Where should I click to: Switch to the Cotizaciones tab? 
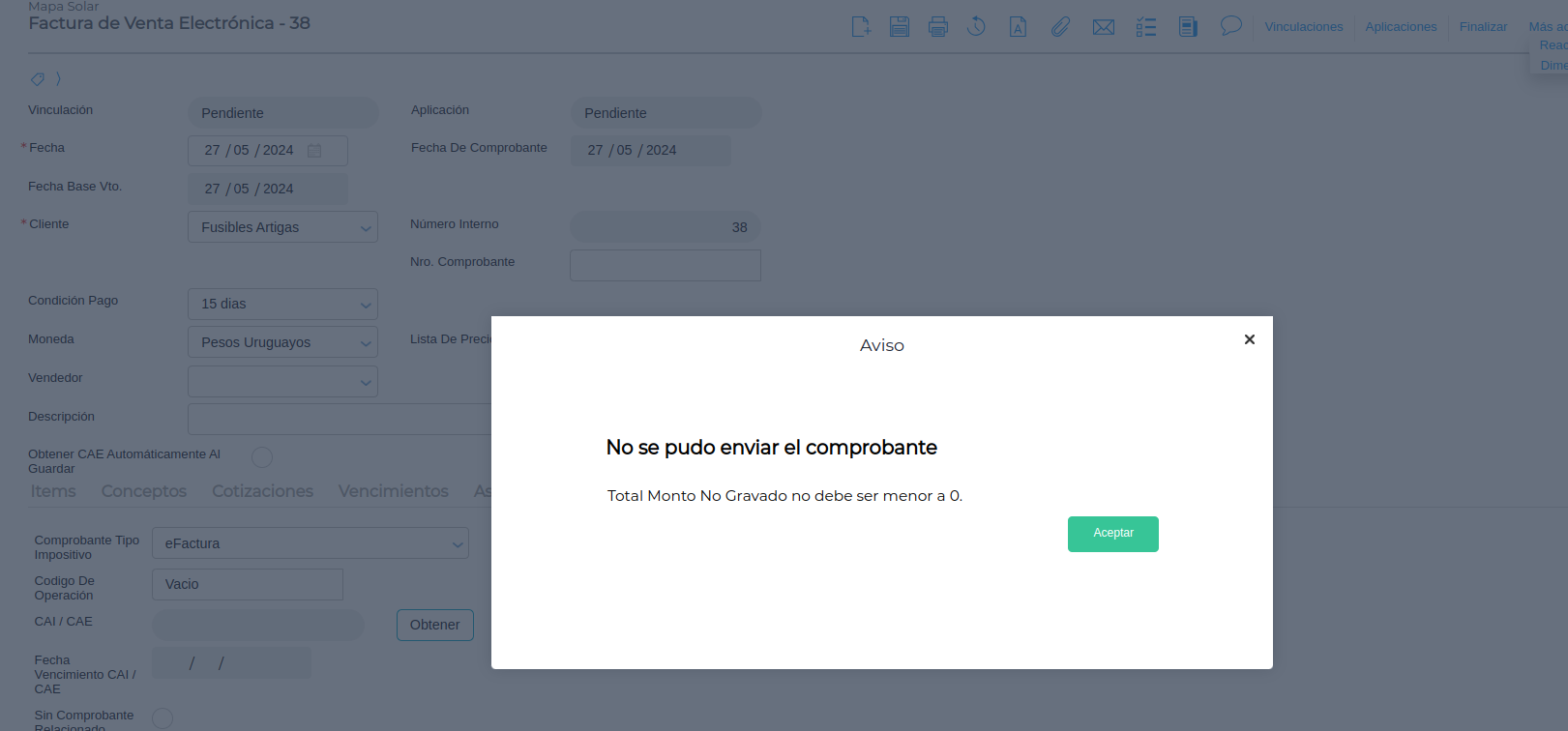click(x=263, y=491)
